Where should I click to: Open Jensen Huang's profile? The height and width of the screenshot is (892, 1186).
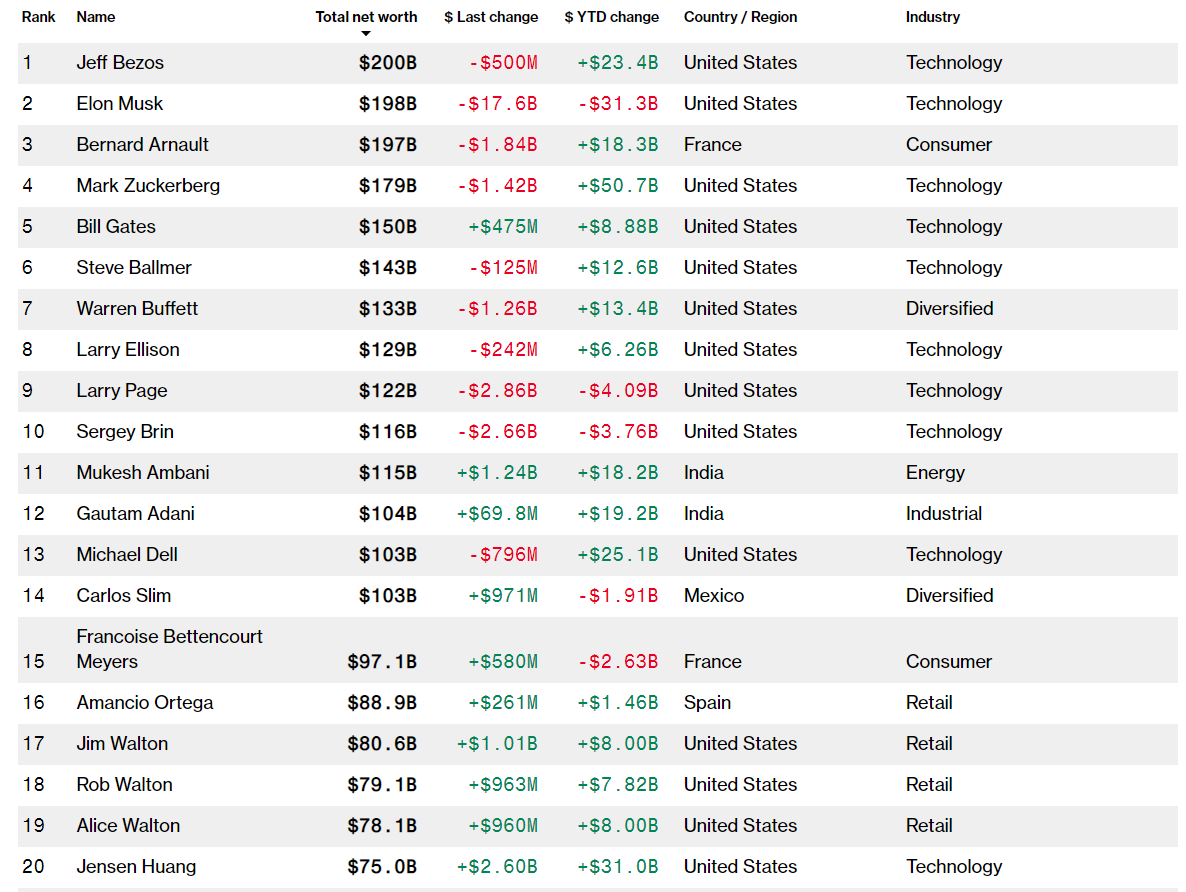[x=136, y=867]
